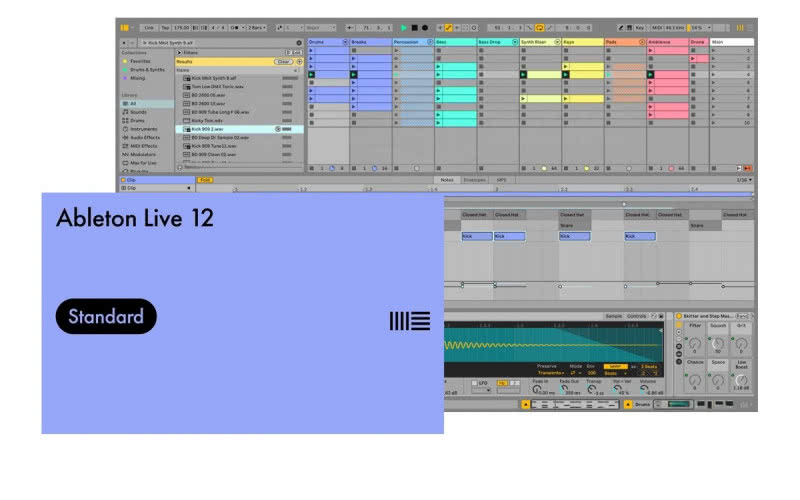Toggle the metronome button

point(235,28)
